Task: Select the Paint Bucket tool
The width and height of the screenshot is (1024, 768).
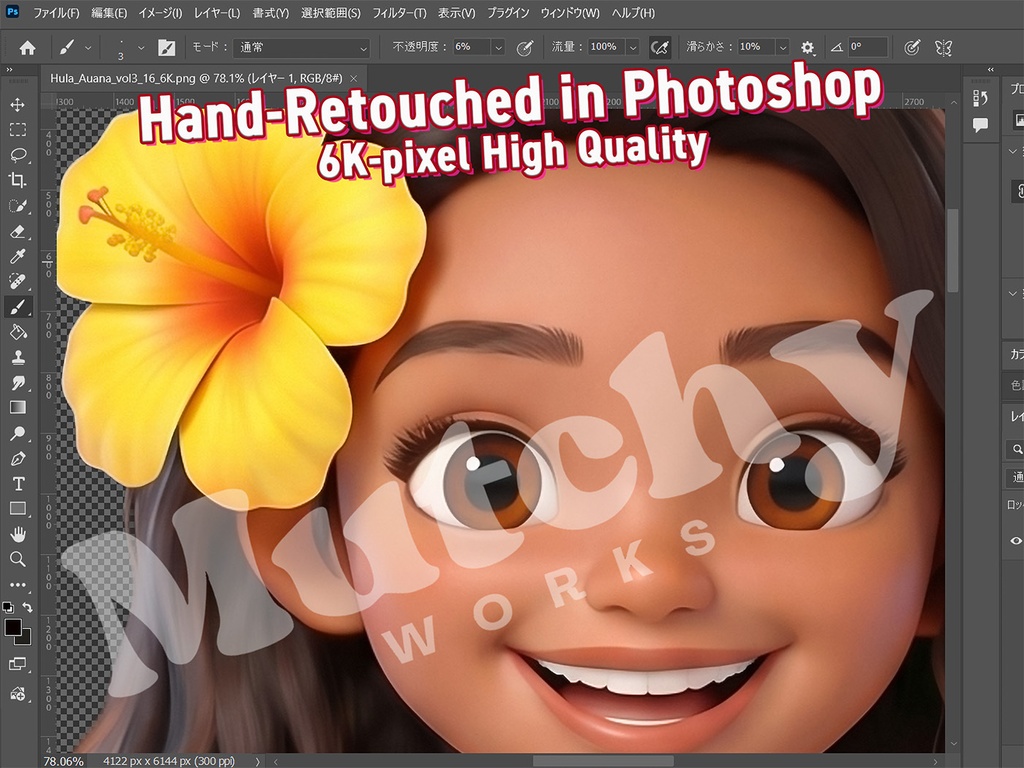Action: (x=18, y=332)
